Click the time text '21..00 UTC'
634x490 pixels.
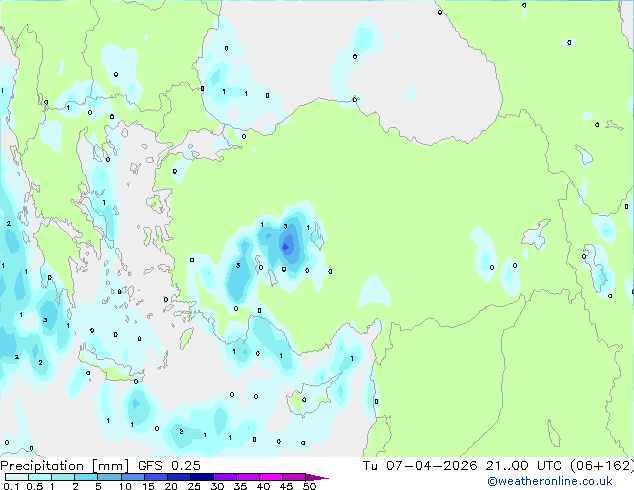tap(524, 466)
